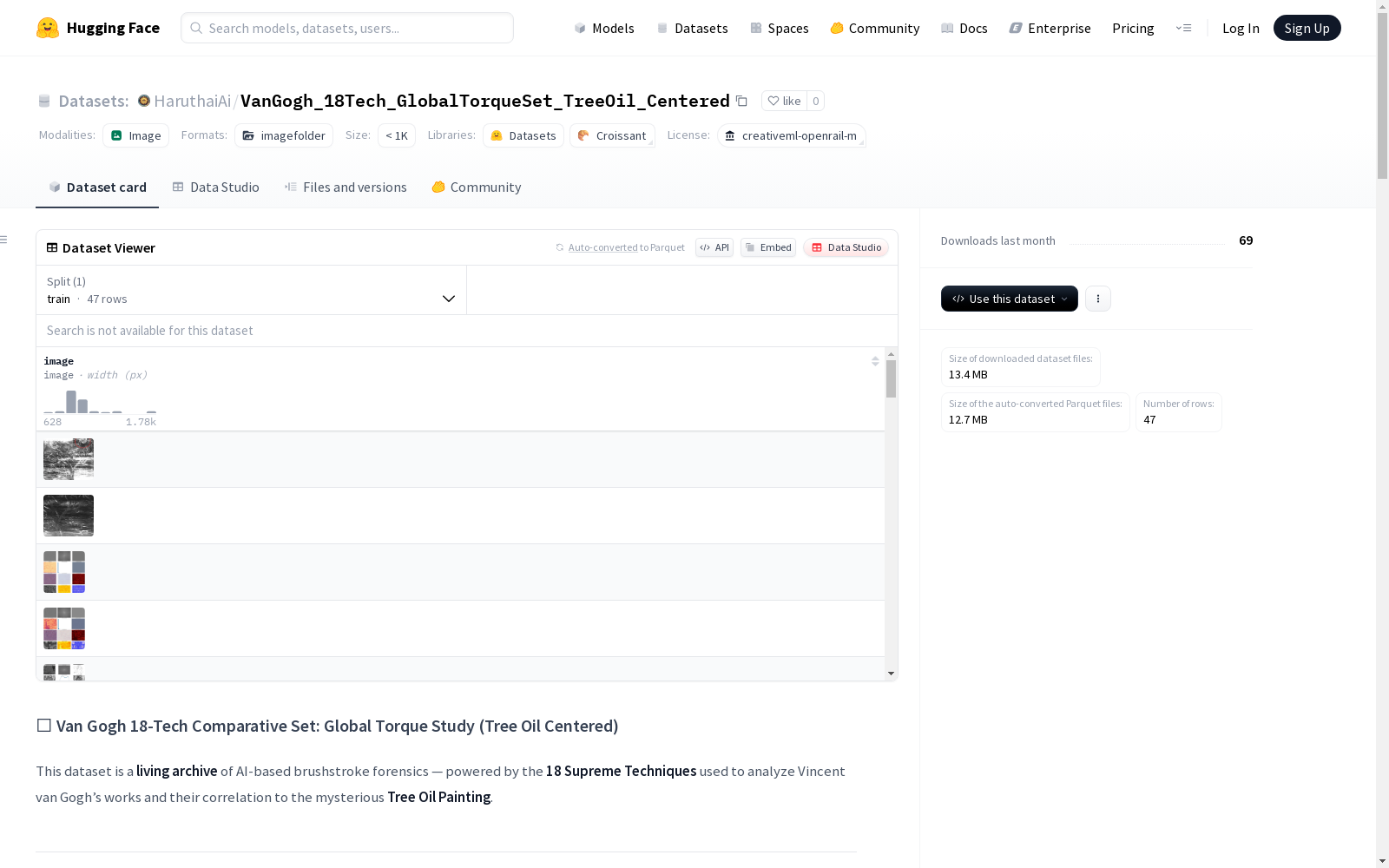Select the Image modality tag
The image size is (1389, 868).
point(136,135)
